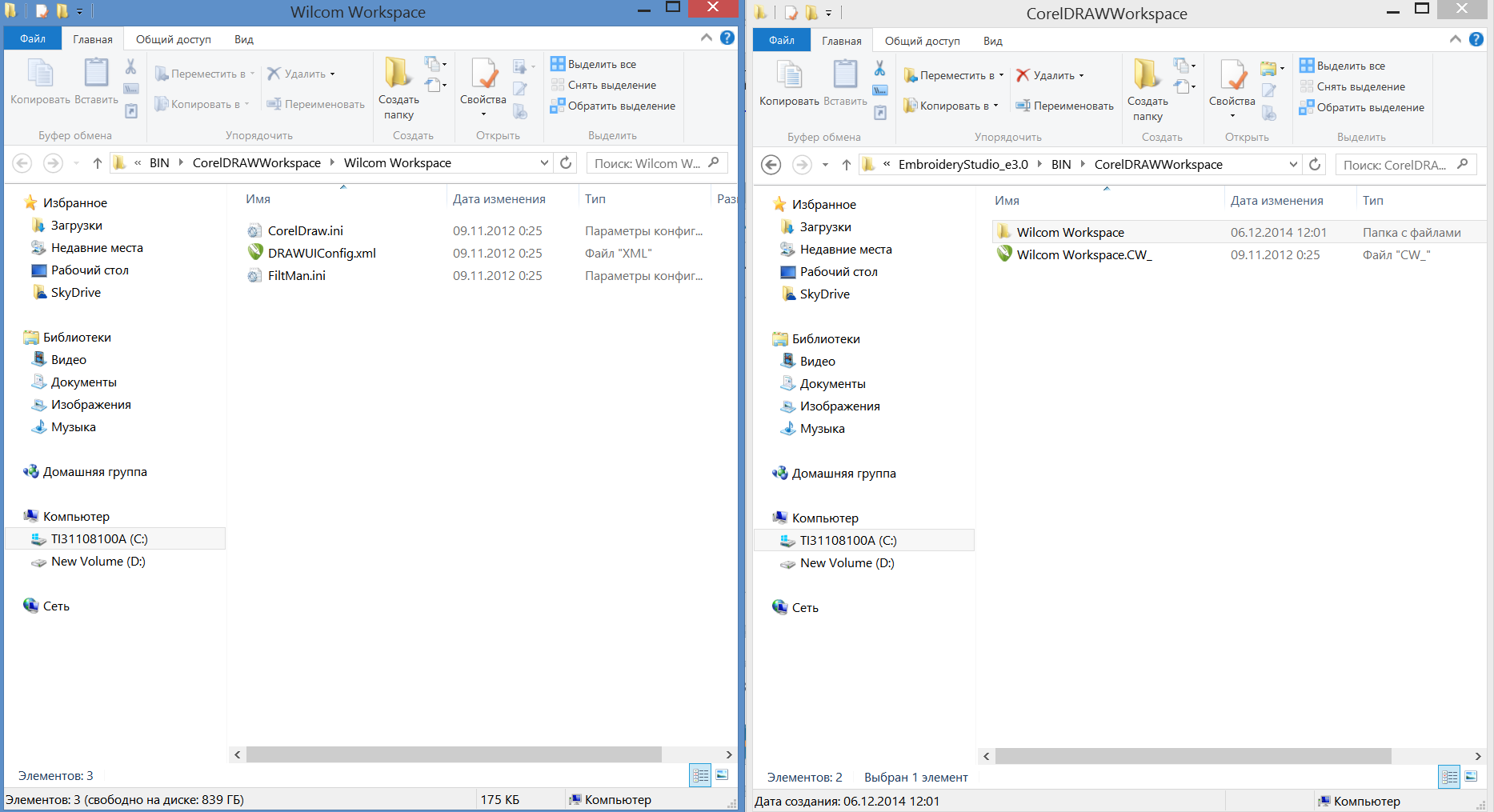Select DRAWUIConfig.xml file in left window
This screenshot has height=812, width=1494.
322,253
